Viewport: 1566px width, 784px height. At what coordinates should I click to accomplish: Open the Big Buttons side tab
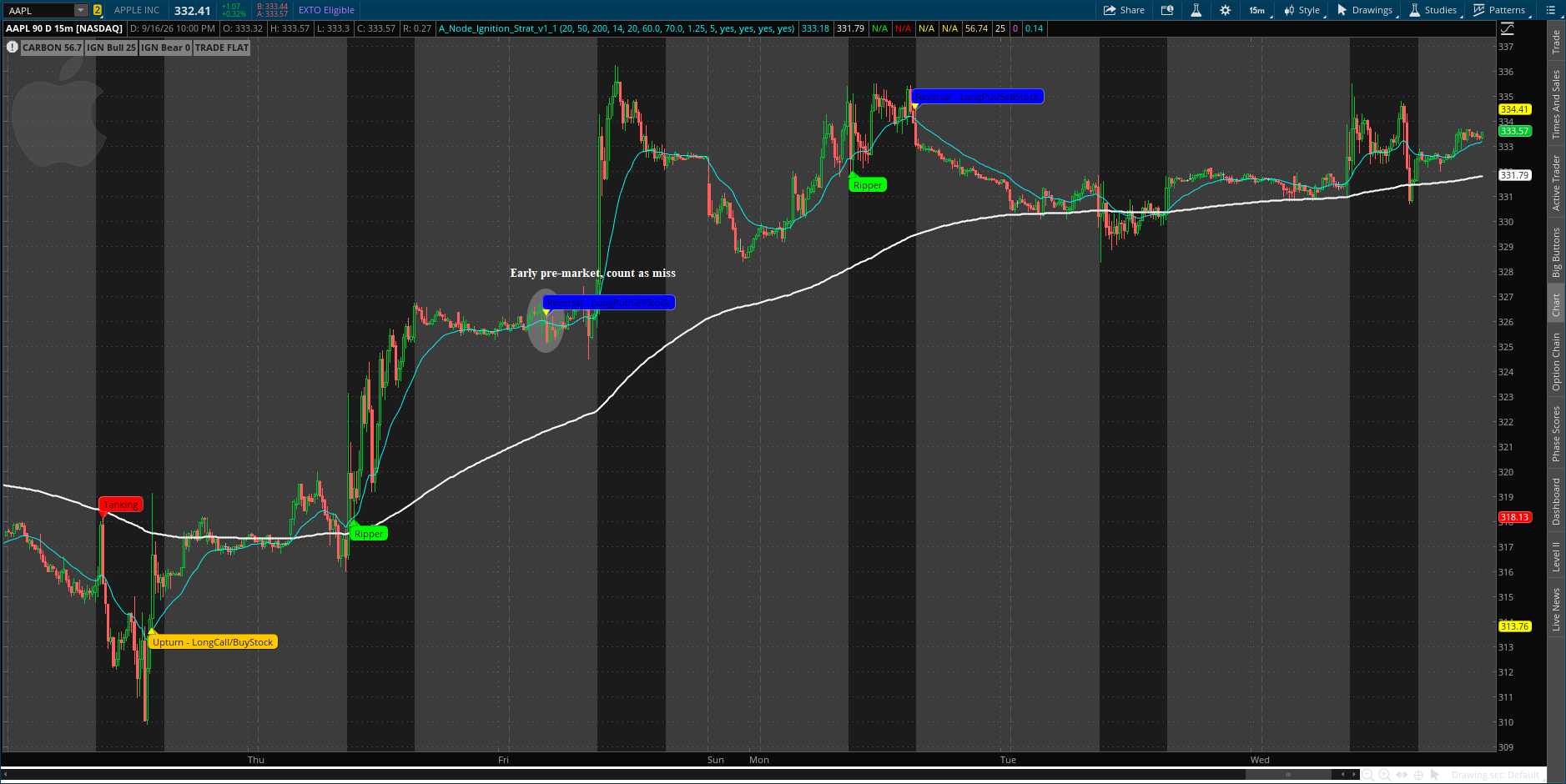(x=1556, y=253)
